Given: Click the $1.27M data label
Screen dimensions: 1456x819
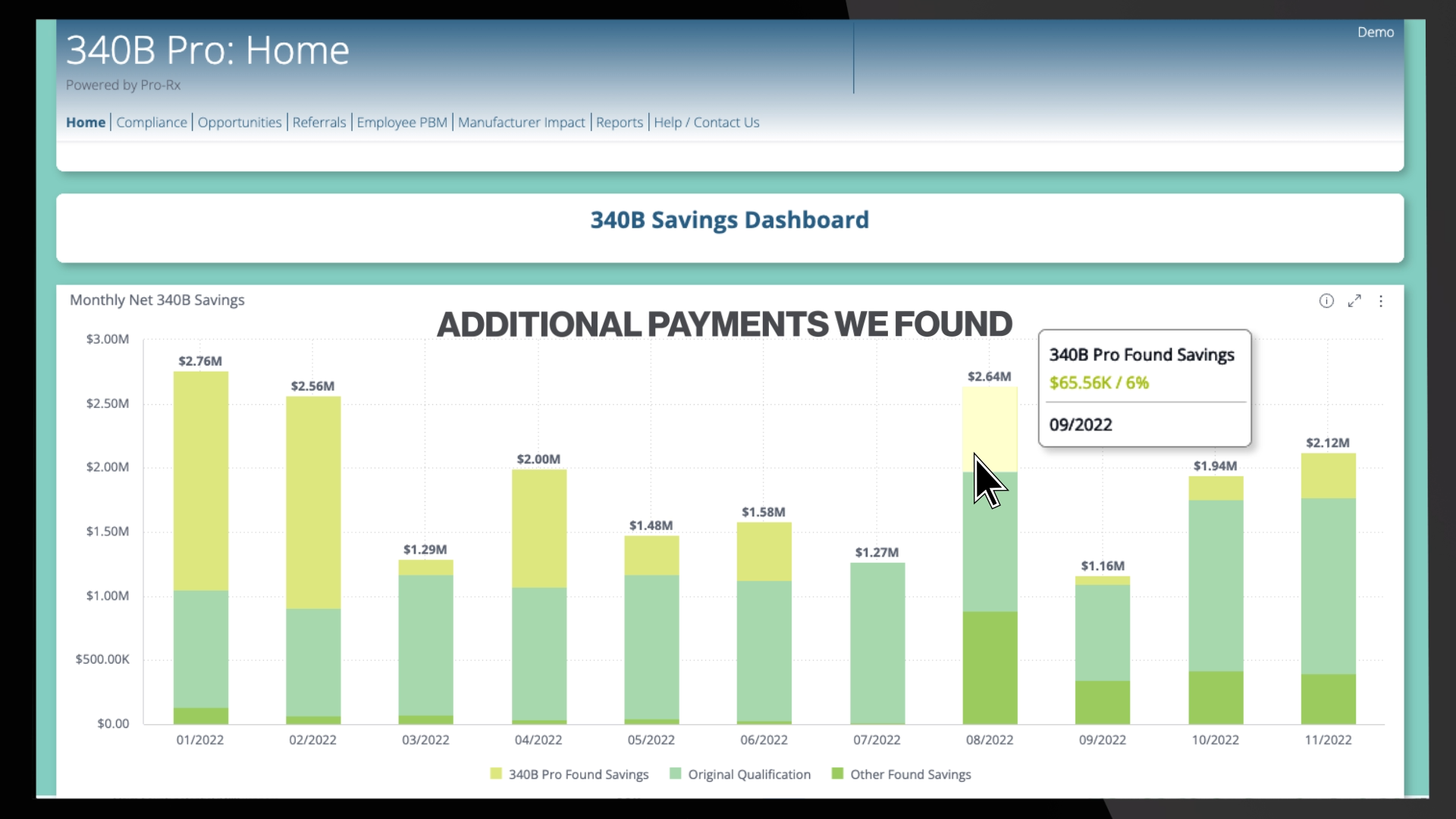Looking at the screenshot, I should 877,553.
